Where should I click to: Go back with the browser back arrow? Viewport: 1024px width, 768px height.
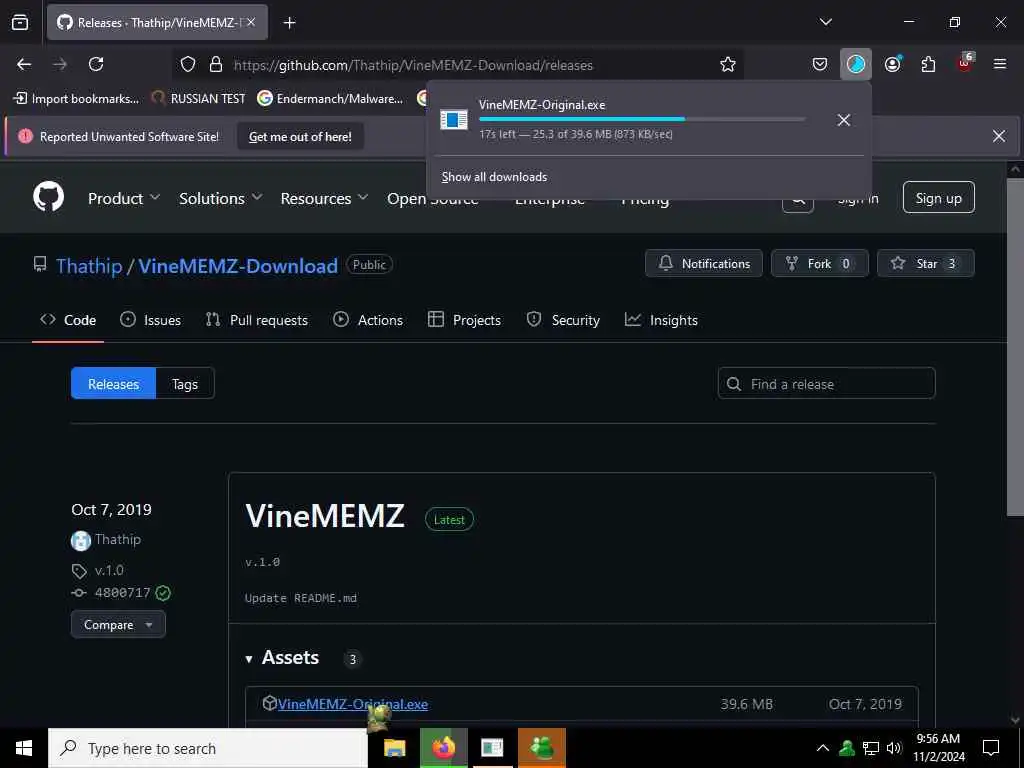24,64
